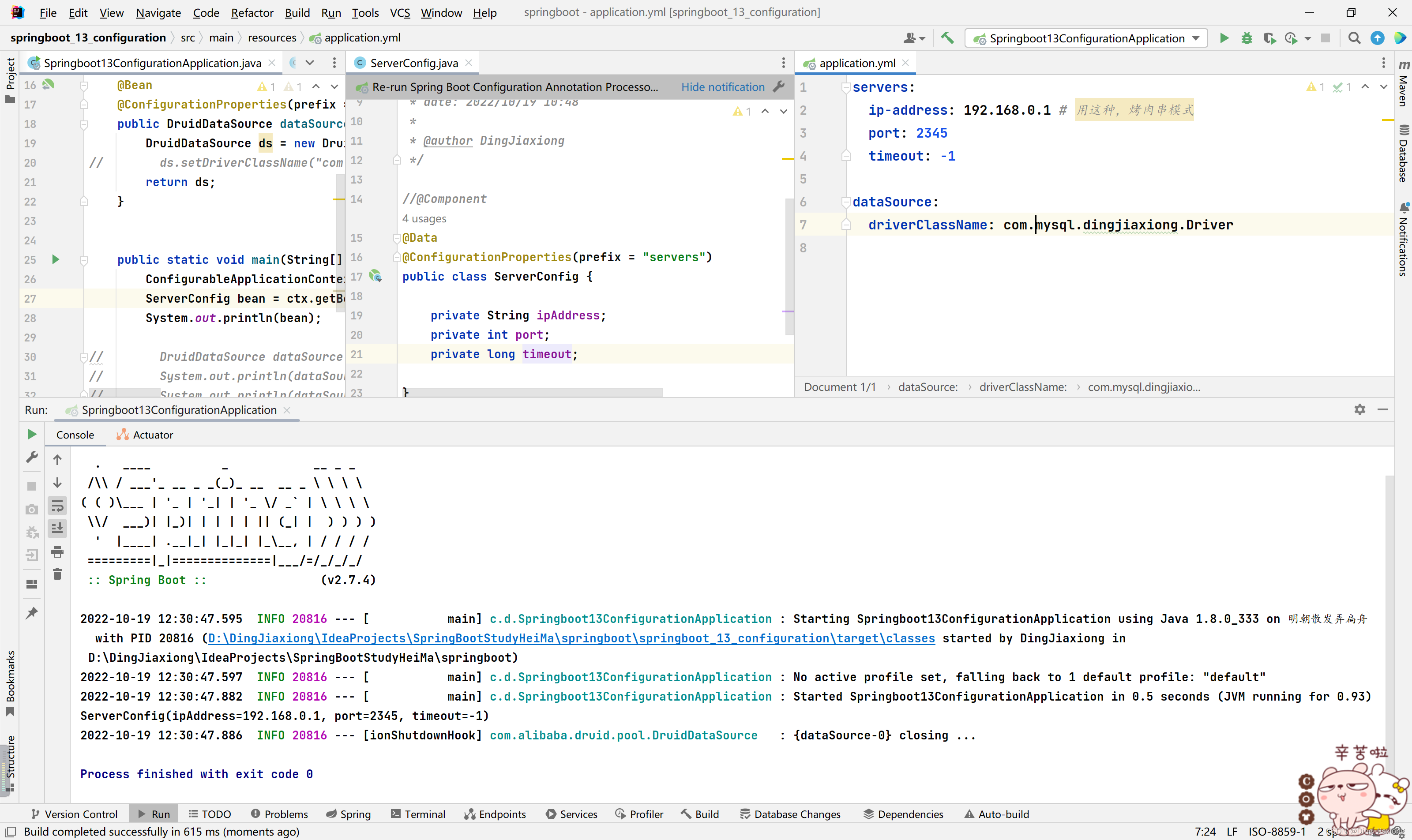Image resolution: width=1412 pixels, height=840 pixels.
Task: Open Run panel settings gear
Action: coord(1360,409)
